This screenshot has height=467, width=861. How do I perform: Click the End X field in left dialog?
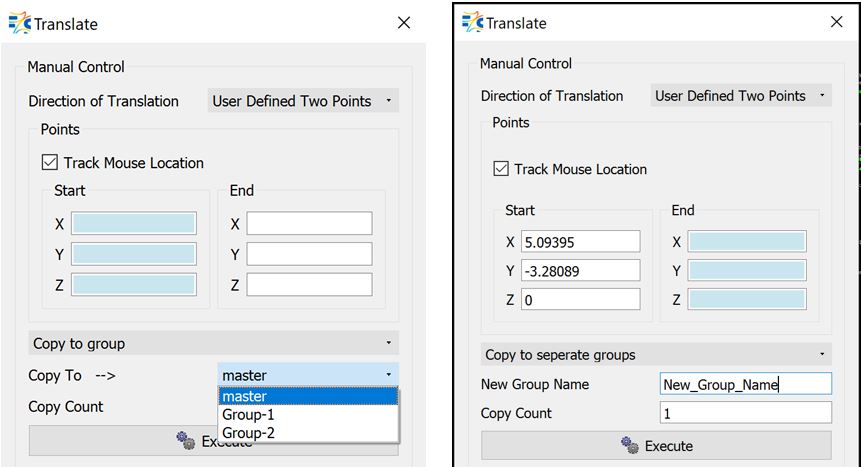(309, 223)
